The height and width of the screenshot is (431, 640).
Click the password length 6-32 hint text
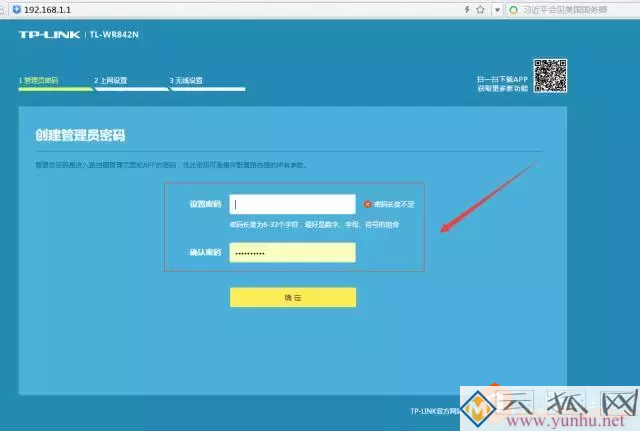(x=314, y=224)
